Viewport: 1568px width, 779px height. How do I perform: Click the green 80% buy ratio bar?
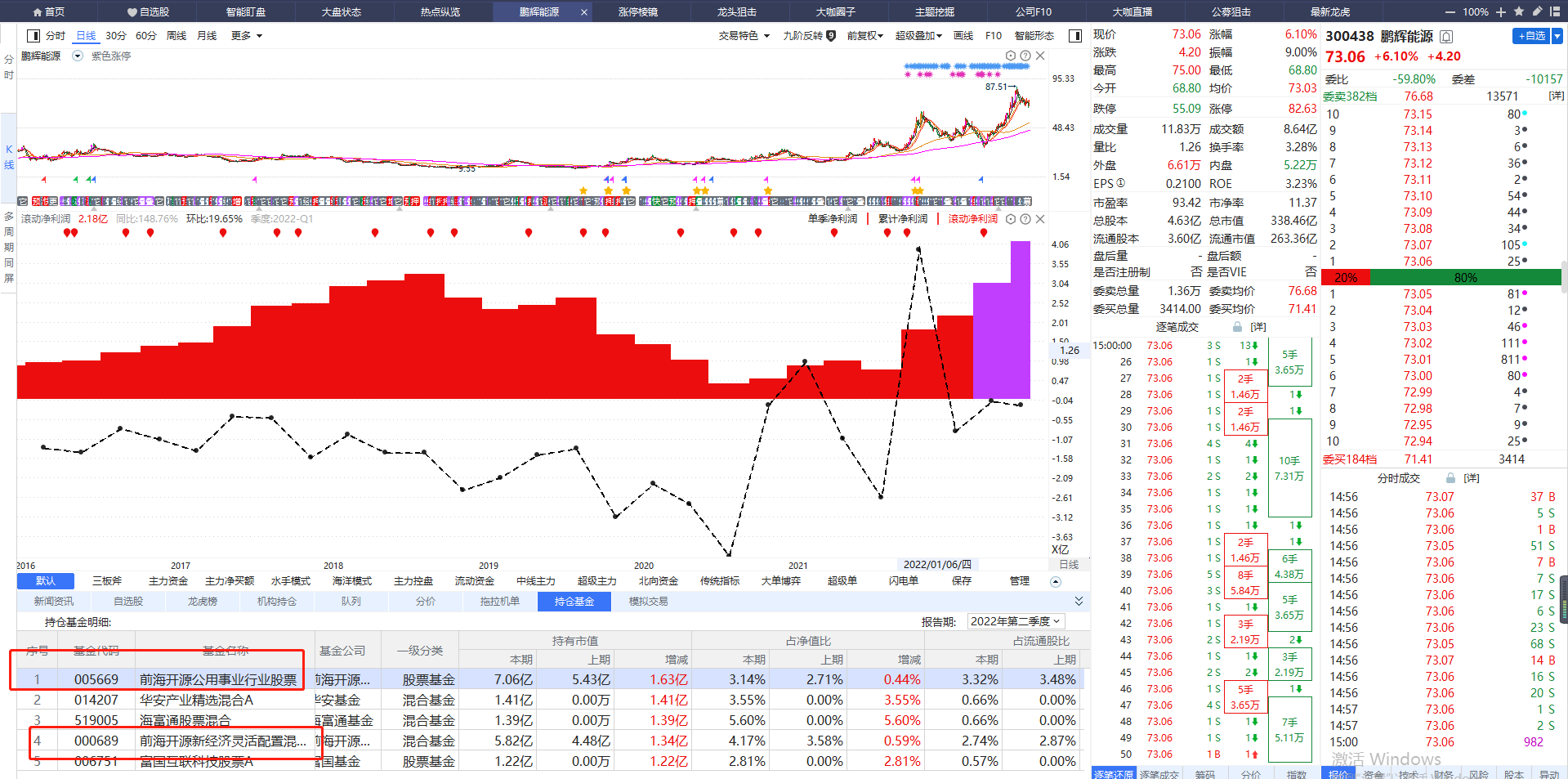click(1465, 277)
